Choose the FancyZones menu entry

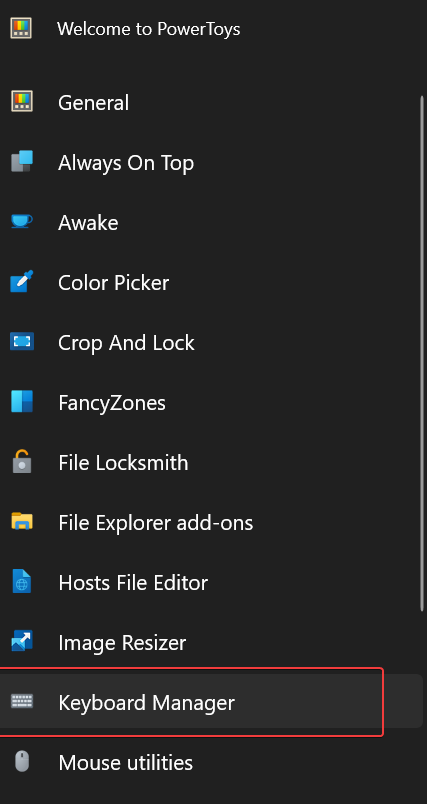211,402
